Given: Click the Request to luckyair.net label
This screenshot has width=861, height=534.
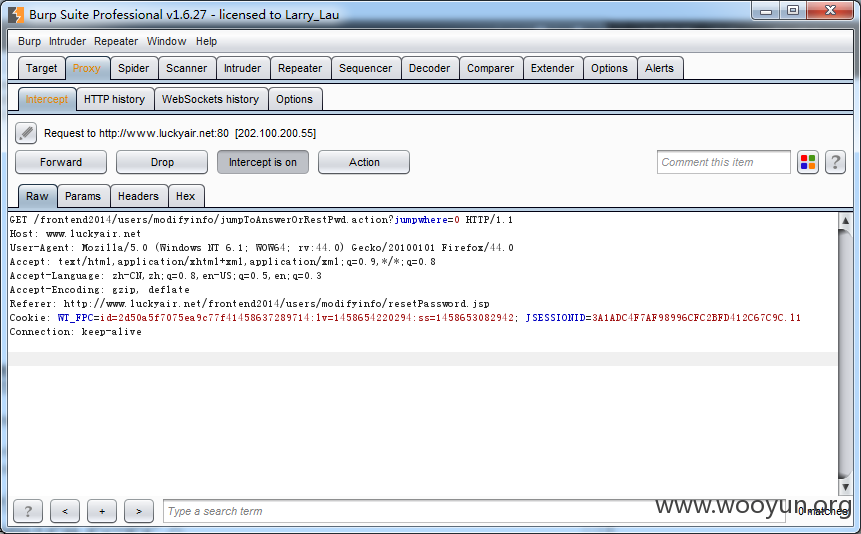Looking at the screenshot, I should point(180,133).
